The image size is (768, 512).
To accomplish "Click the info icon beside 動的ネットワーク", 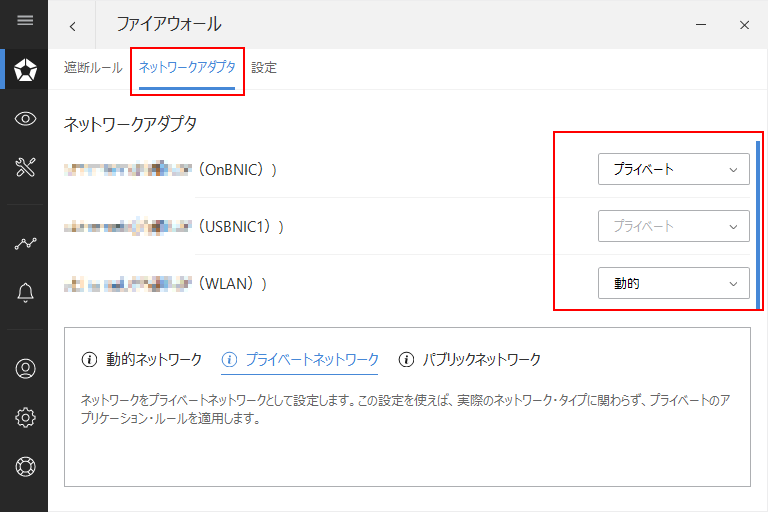I will point(89,360).
